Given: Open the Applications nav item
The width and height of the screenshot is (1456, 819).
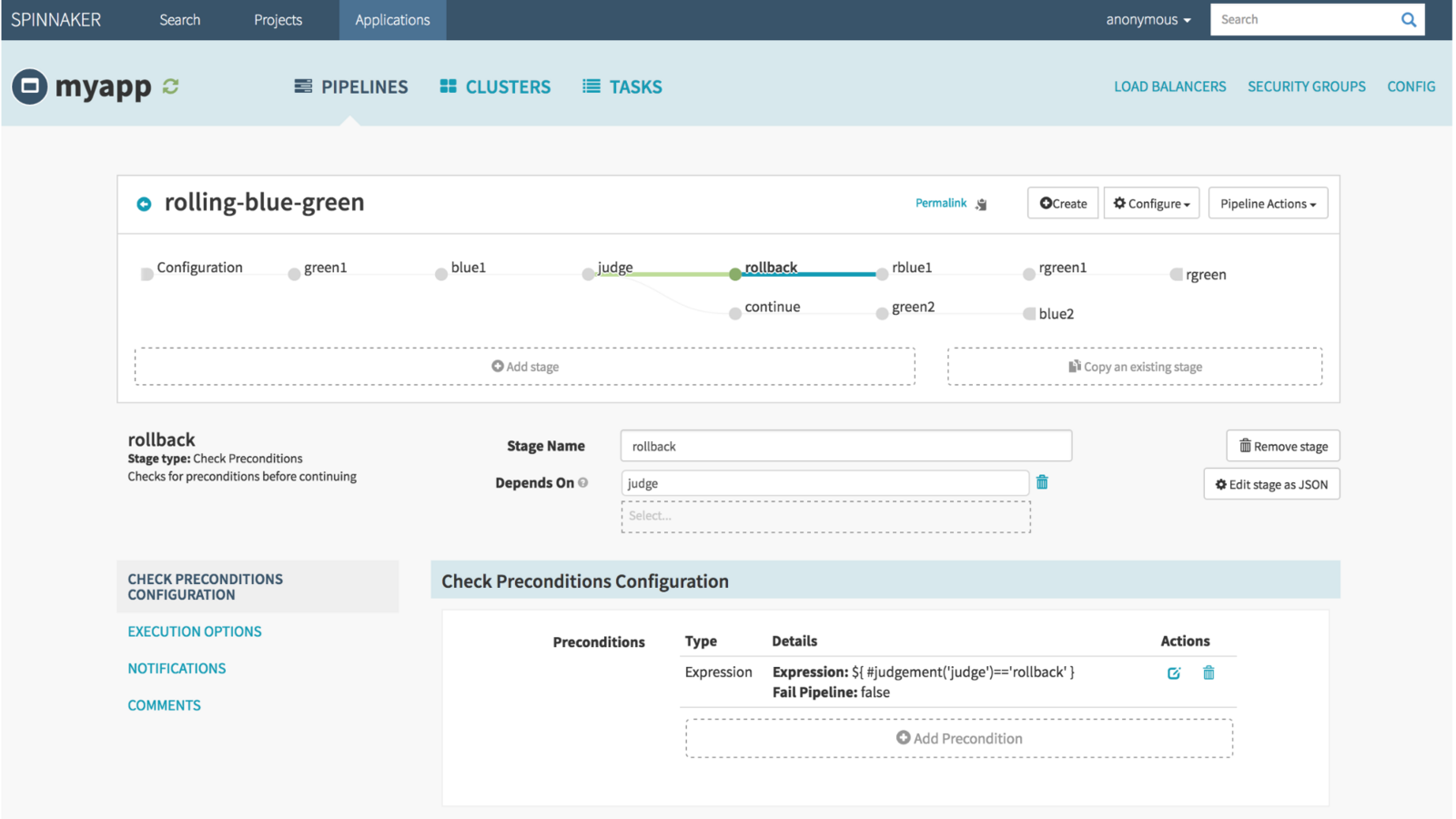Looking at the screenshot, I should click(x=392, y=19).
